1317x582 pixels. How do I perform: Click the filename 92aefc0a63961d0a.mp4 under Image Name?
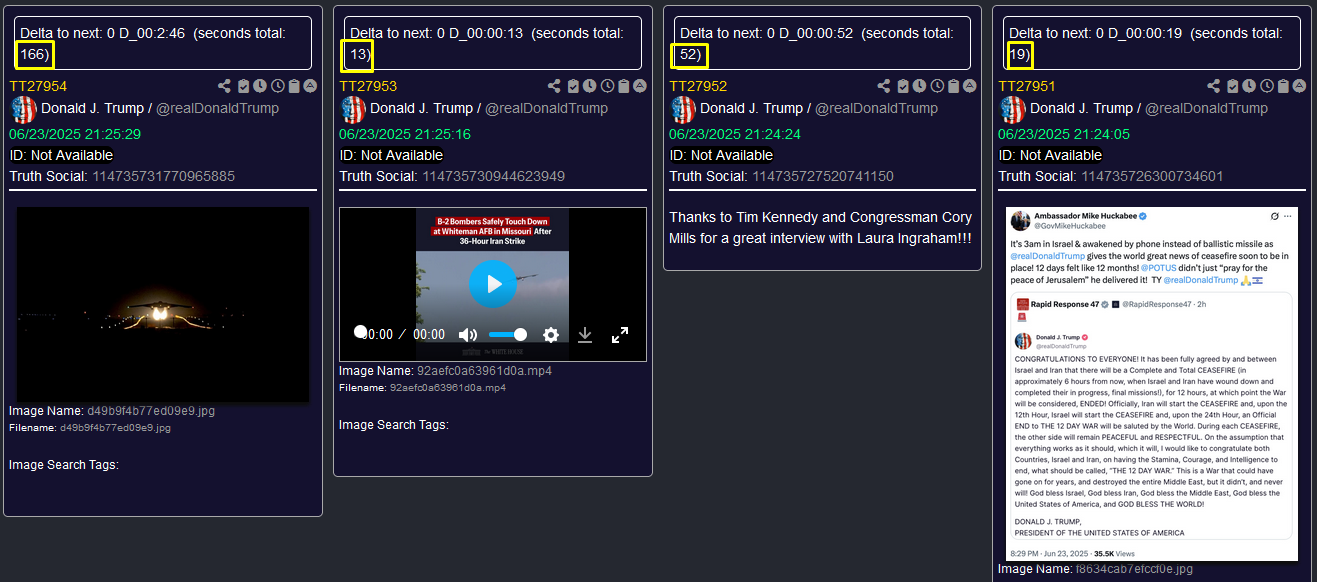447,387
